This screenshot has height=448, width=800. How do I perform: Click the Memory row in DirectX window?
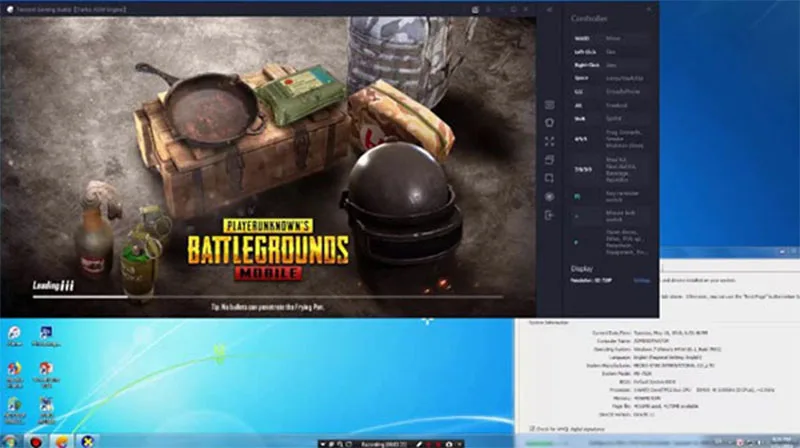click(x=637, y=398)
